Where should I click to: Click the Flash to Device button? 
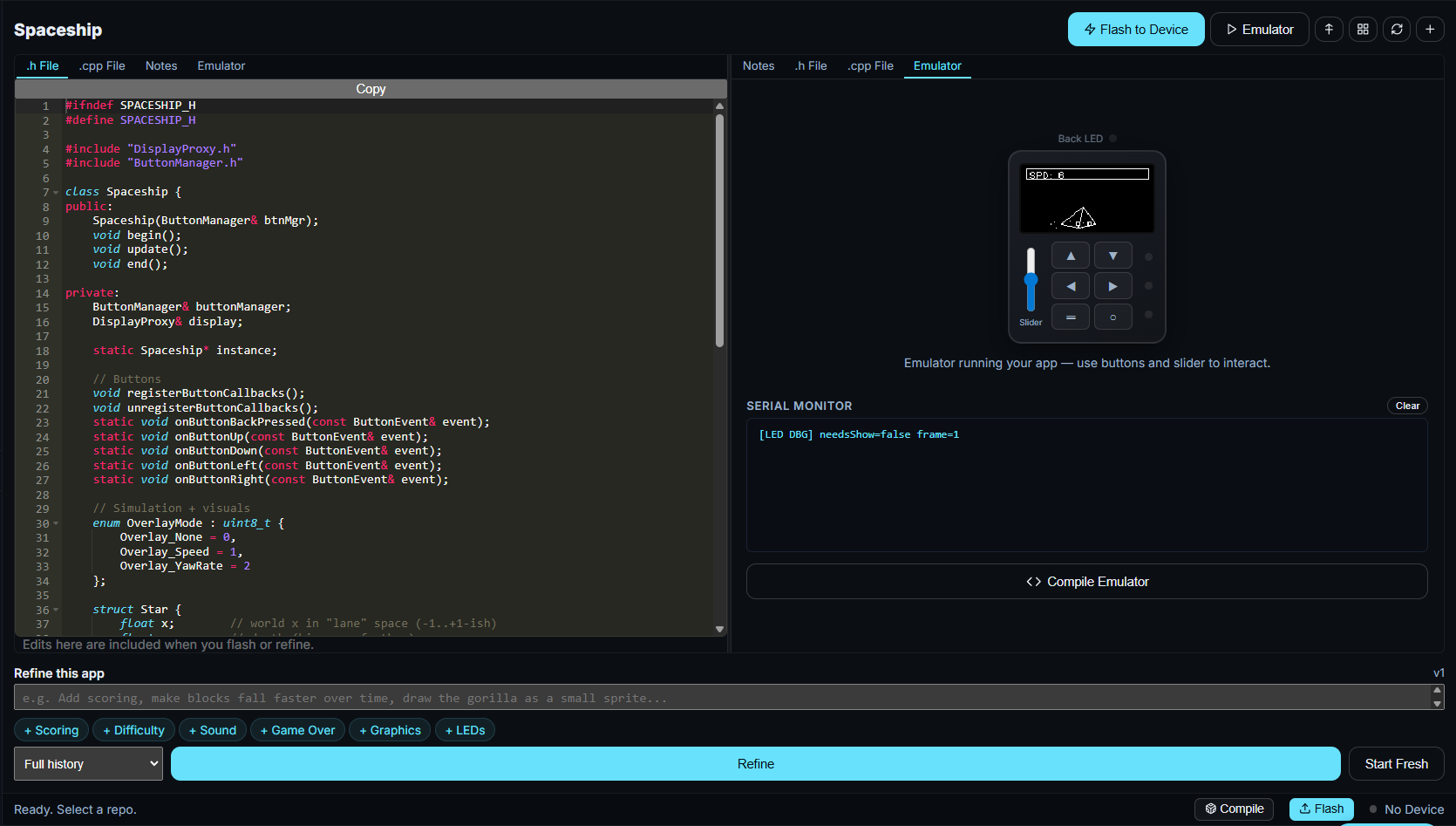tap(1136, 29)
